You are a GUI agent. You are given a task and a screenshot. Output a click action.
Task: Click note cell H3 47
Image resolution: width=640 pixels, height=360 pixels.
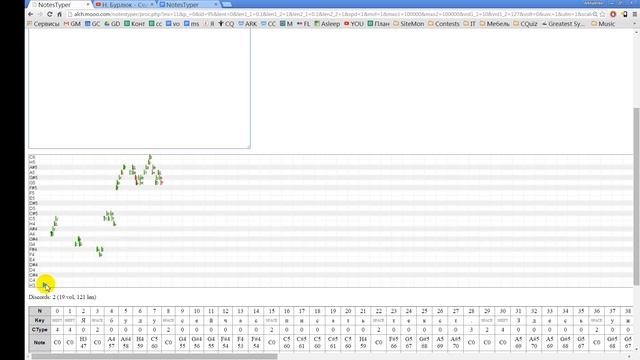pos(83,342)
